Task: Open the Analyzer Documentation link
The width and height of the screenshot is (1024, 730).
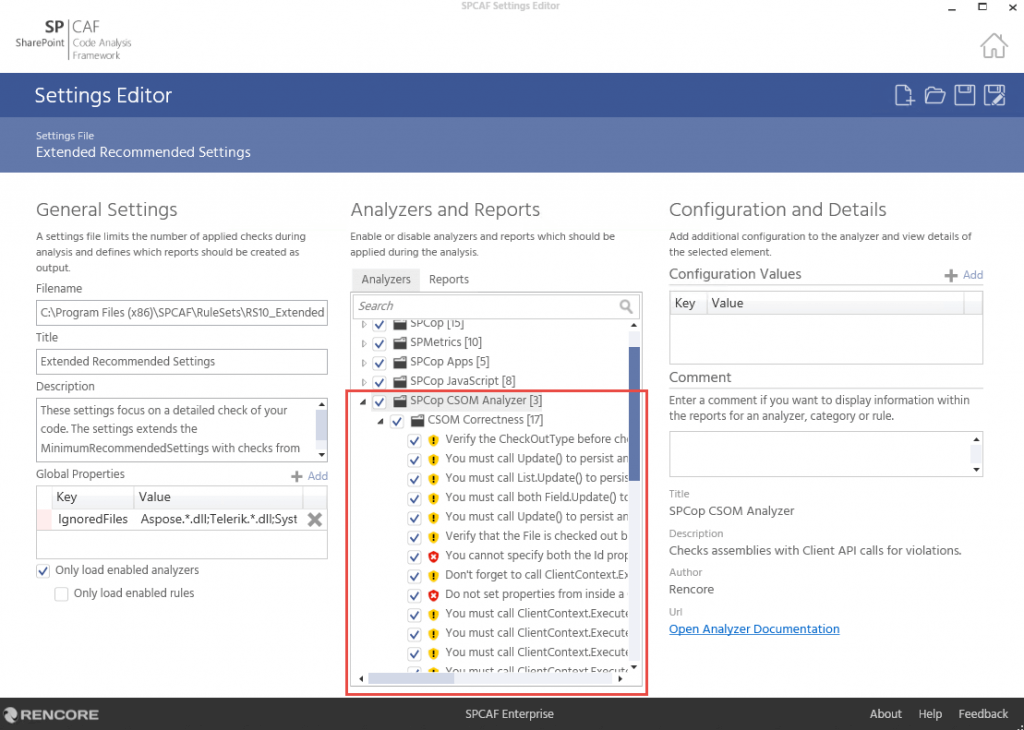Action: tap(753, 629)
